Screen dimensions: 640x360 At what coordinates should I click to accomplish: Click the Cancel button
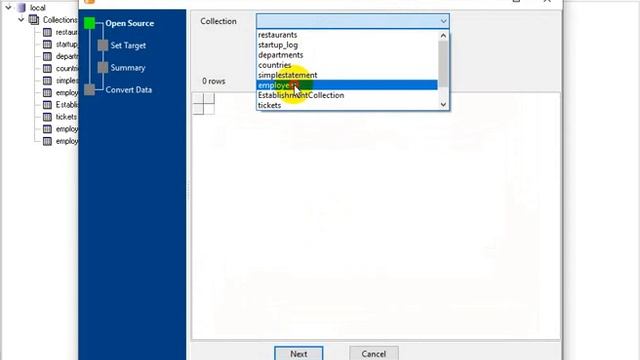click(373, 353)
